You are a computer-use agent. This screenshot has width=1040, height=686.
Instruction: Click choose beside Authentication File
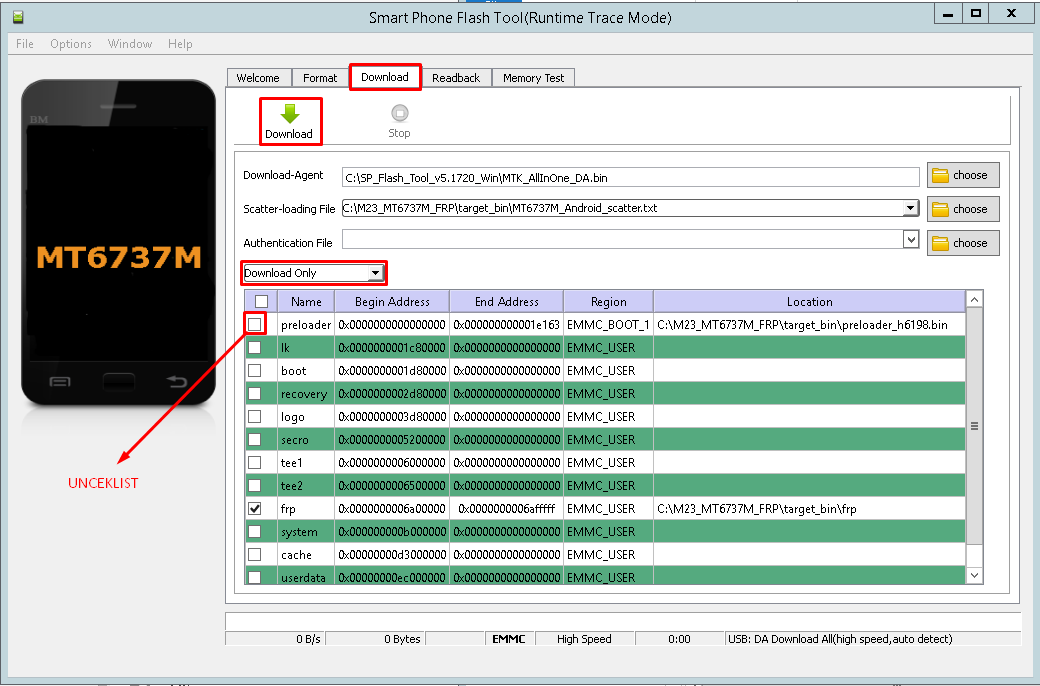(x=961, y=242)
